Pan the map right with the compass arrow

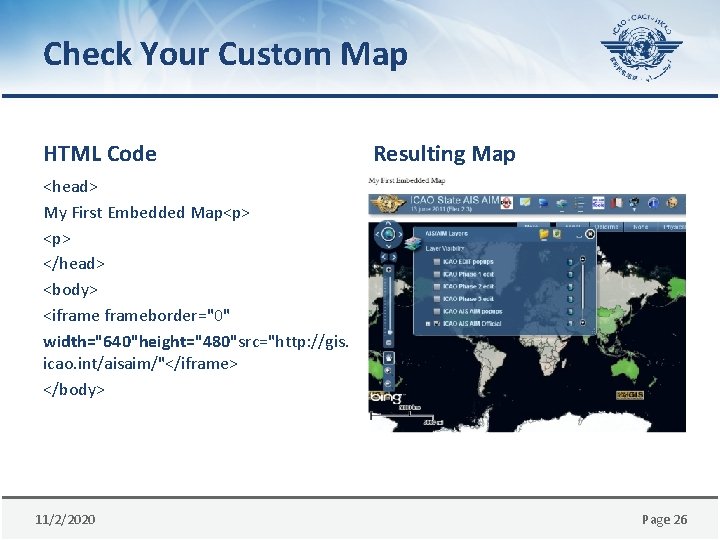pyautogui.click(x=399, y=234)
